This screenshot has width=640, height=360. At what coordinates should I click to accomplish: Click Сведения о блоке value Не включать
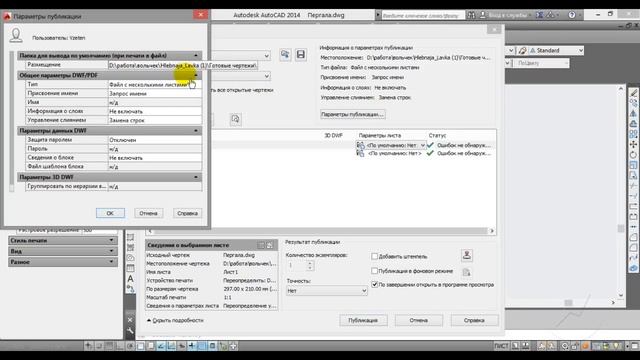coord(155,158)
